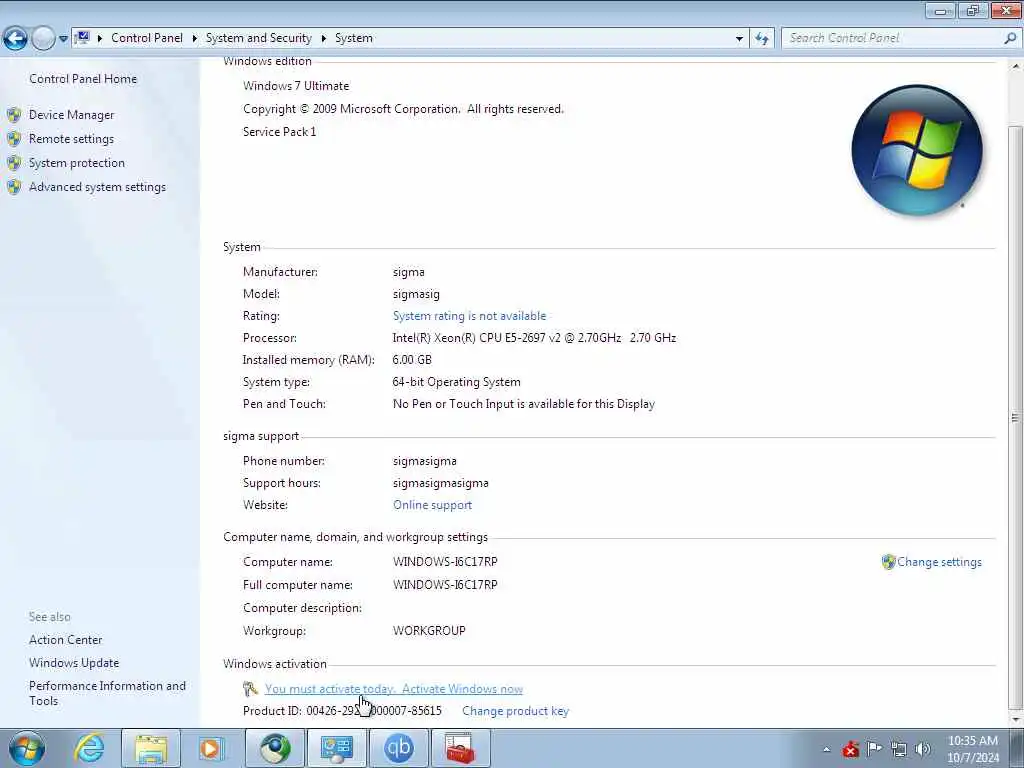This screenshot has width=1024, height=768.
Task: Click the network tray icon
Action: pyautogui.click(x=899, y=749)
